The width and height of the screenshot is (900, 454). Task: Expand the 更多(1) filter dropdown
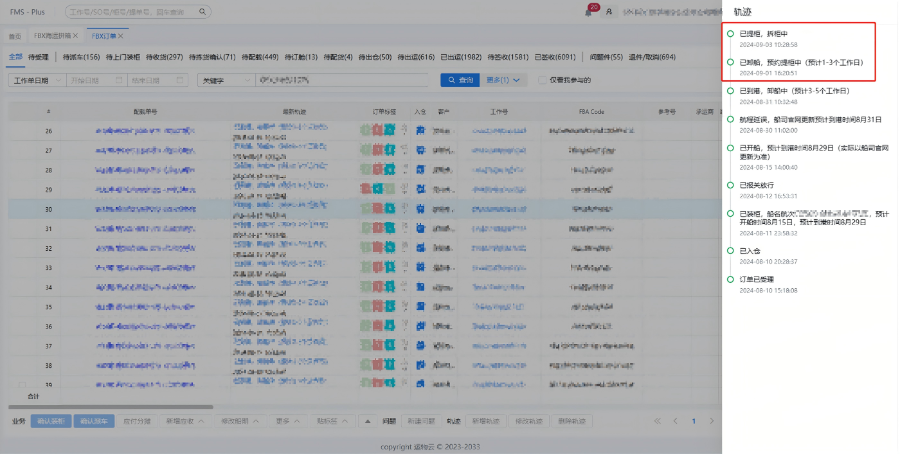click(506, 80)
